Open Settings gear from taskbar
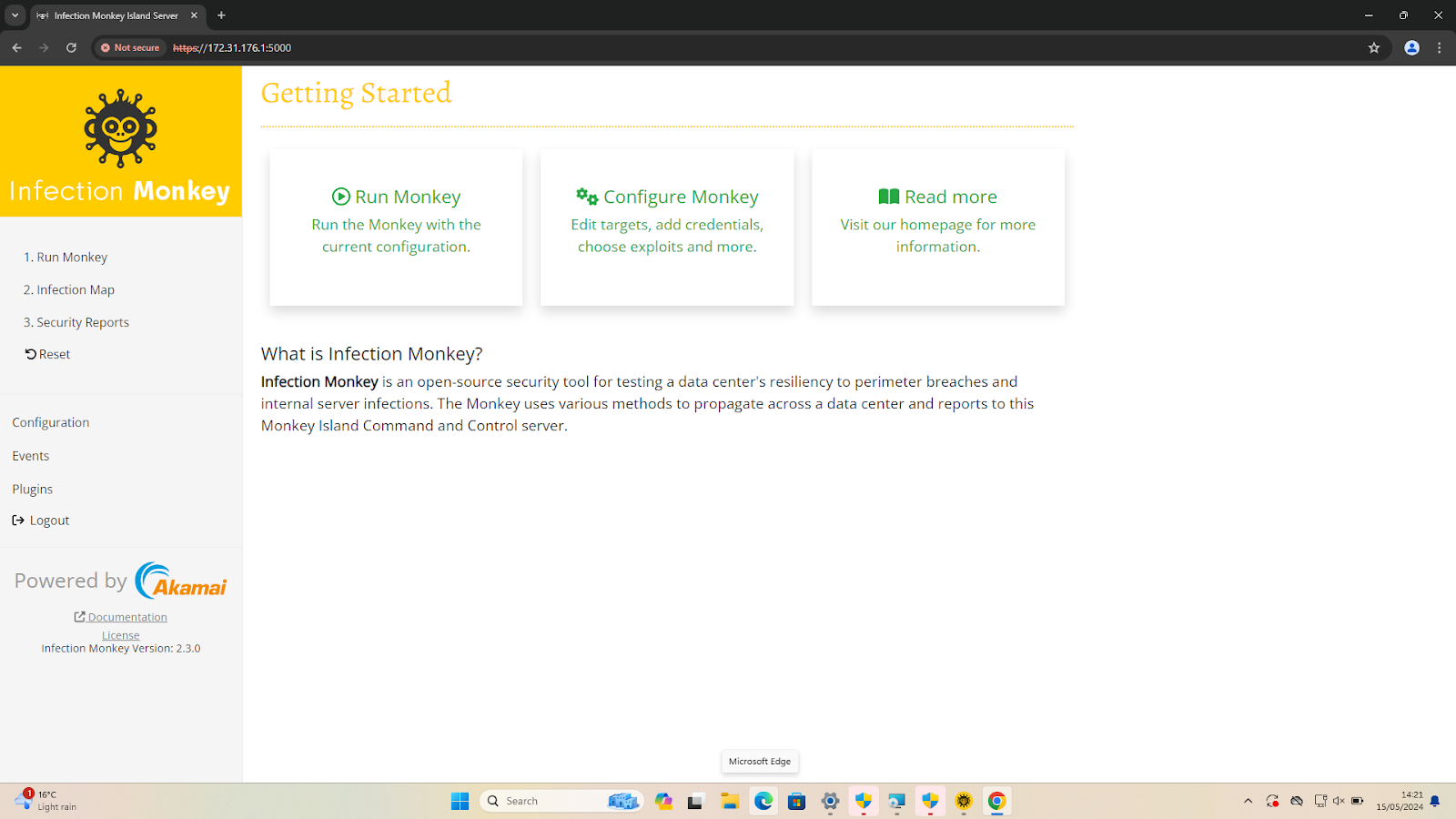The height and width of the screenshot is (819, 1456). 830,801
